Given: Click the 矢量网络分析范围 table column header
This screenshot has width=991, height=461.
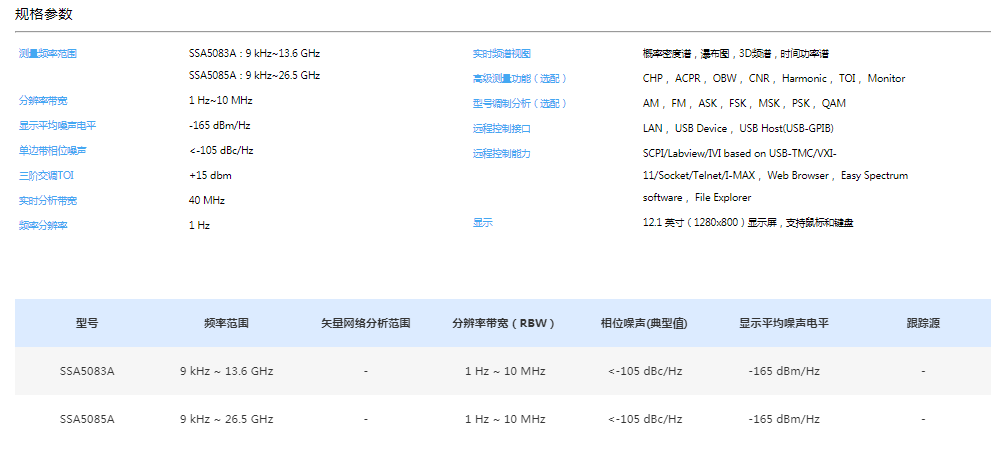Looking at the screenshot, I should pyautogui.click(x=366, y=323).
